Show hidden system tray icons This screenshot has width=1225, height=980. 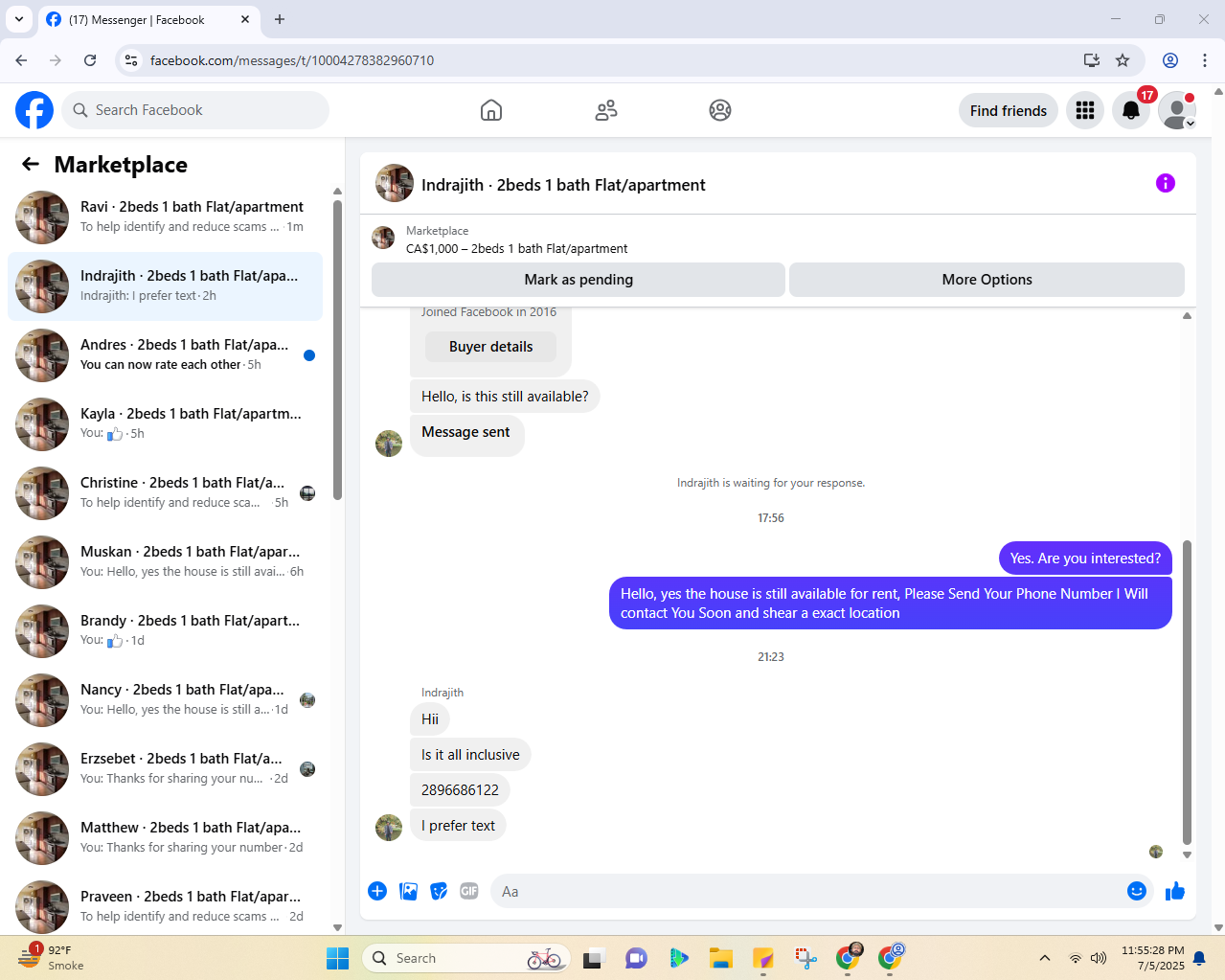(x=1045, y=958)
